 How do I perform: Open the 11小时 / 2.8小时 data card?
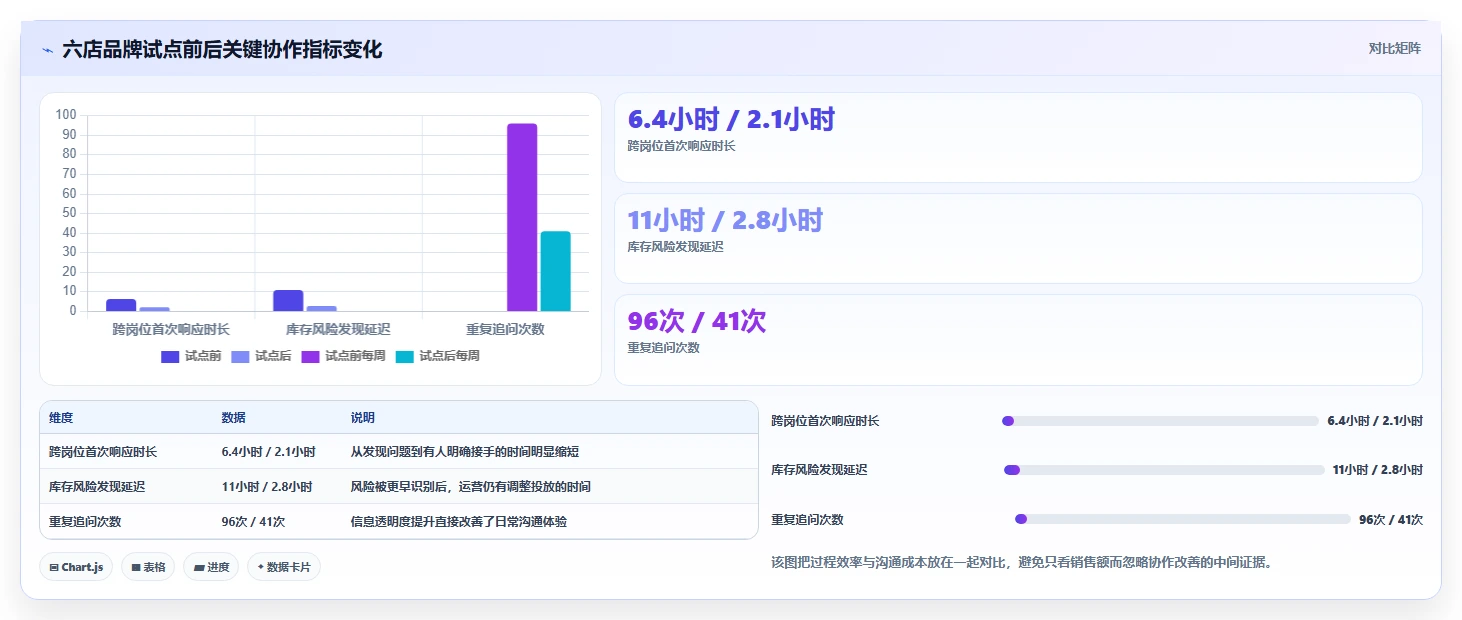[x=1018, y=239]
